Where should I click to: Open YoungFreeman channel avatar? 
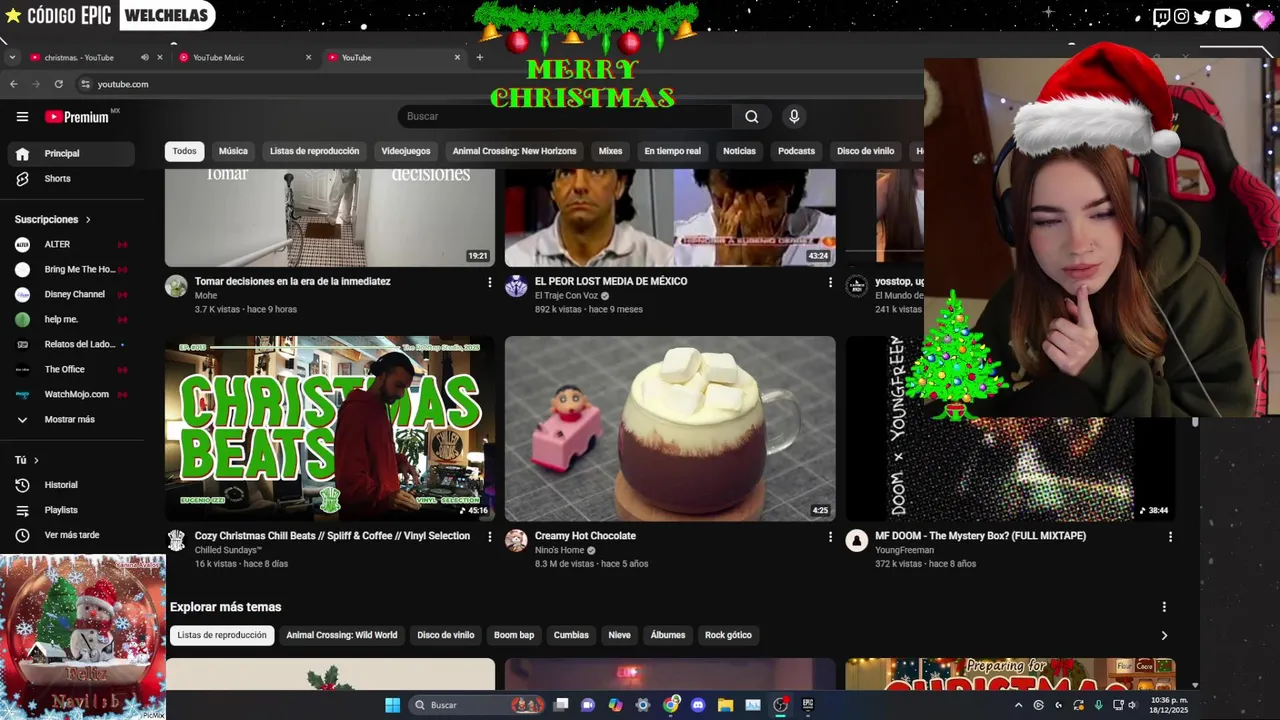tap(856, 541)
